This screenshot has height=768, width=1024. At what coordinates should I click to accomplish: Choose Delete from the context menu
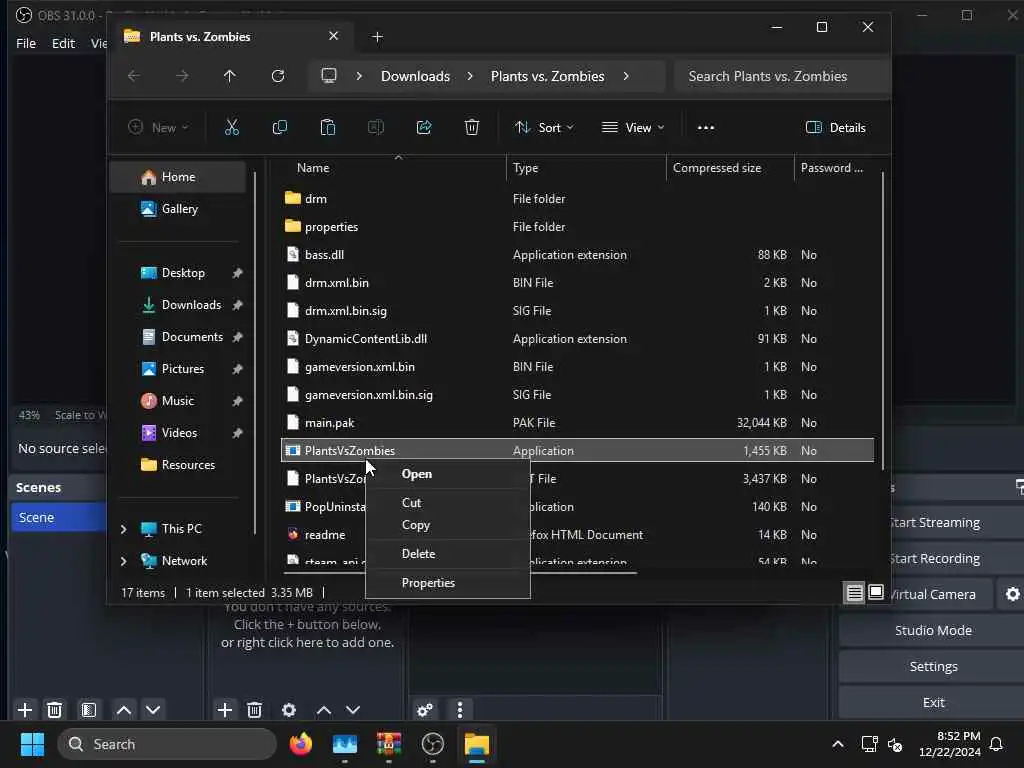[x=448, y=554]
